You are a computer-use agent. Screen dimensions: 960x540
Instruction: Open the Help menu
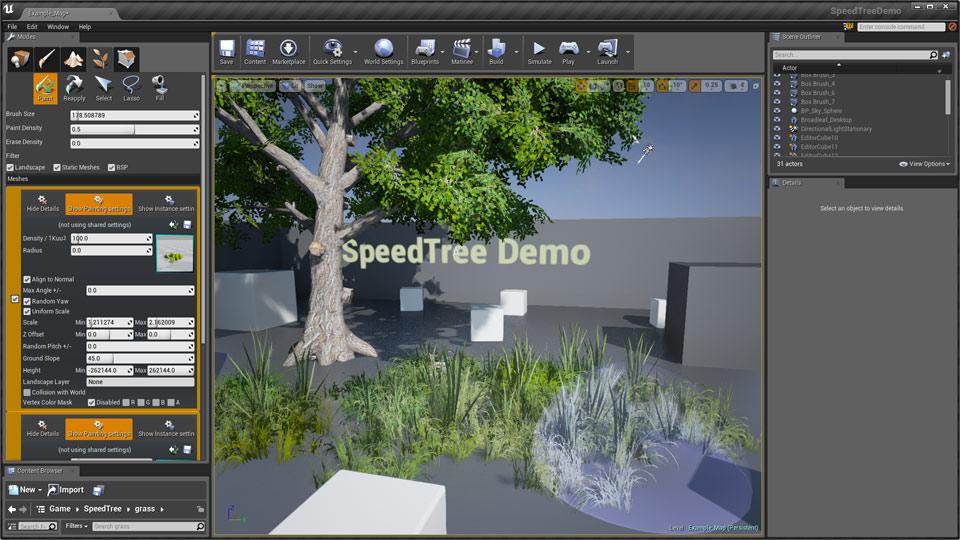click(84, 27)
